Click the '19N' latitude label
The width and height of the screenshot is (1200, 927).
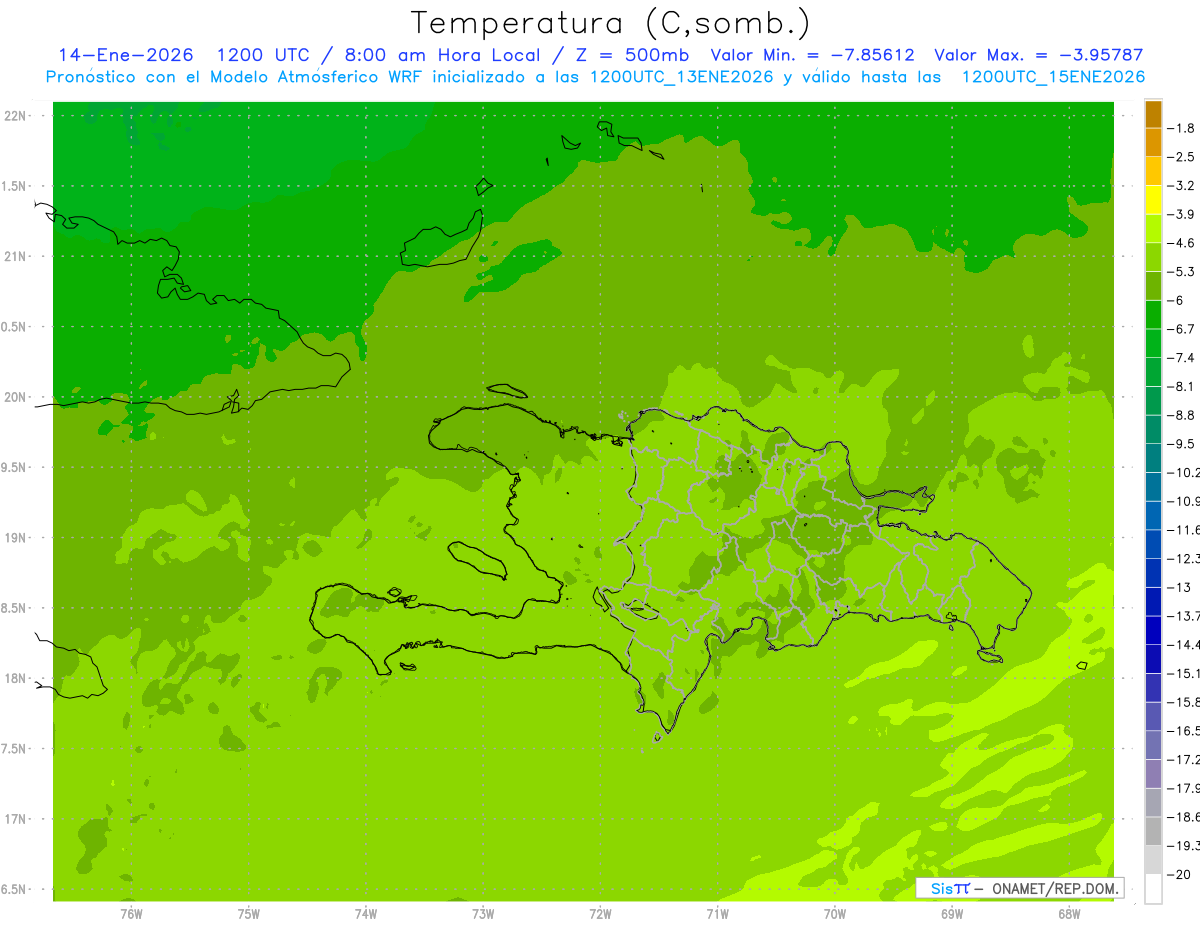click(x=16, y=538)
